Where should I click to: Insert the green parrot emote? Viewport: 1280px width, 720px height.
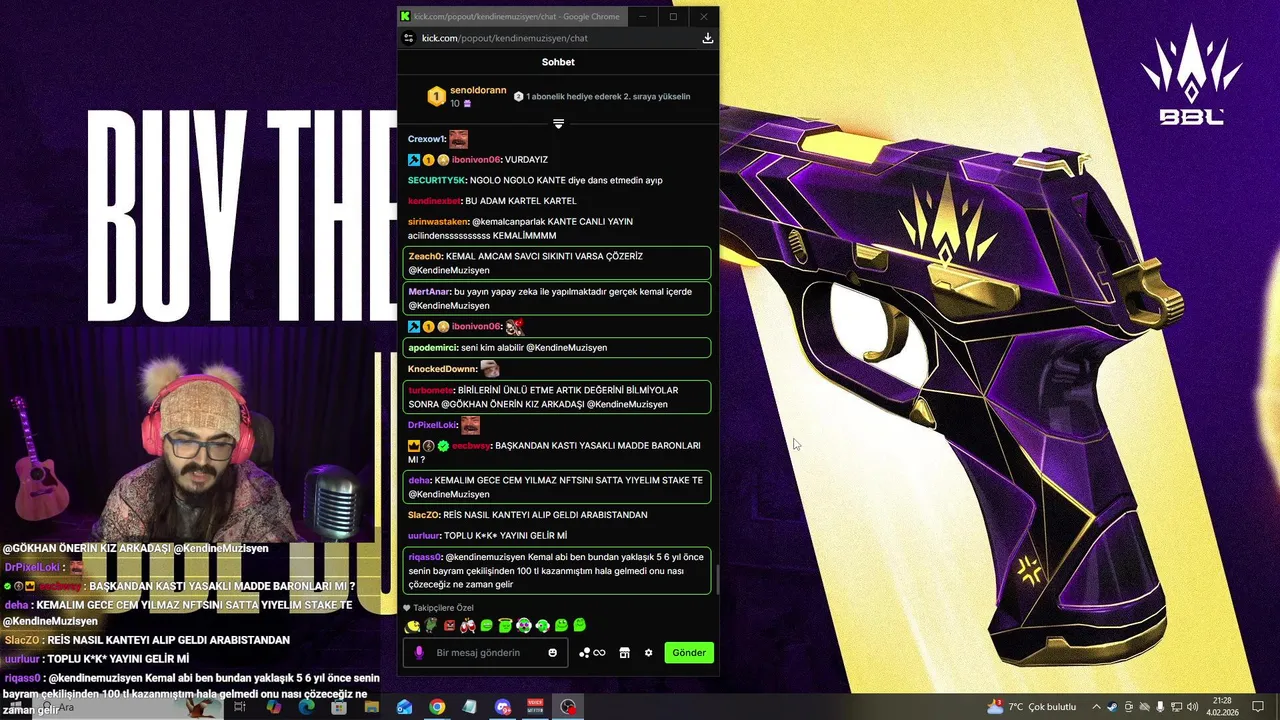[x=431, y=625]
